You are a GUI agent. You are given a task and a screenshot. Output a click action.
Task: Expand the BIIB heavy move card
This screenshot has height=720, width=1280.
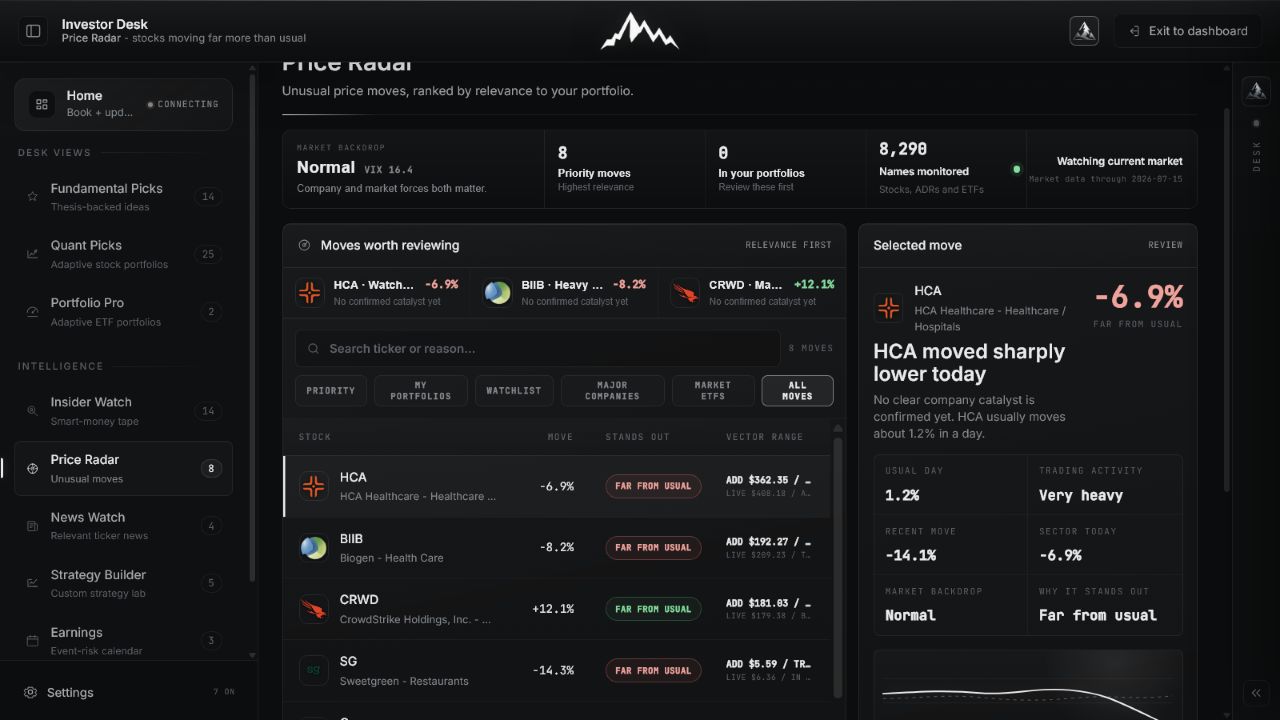click(565, 292)
